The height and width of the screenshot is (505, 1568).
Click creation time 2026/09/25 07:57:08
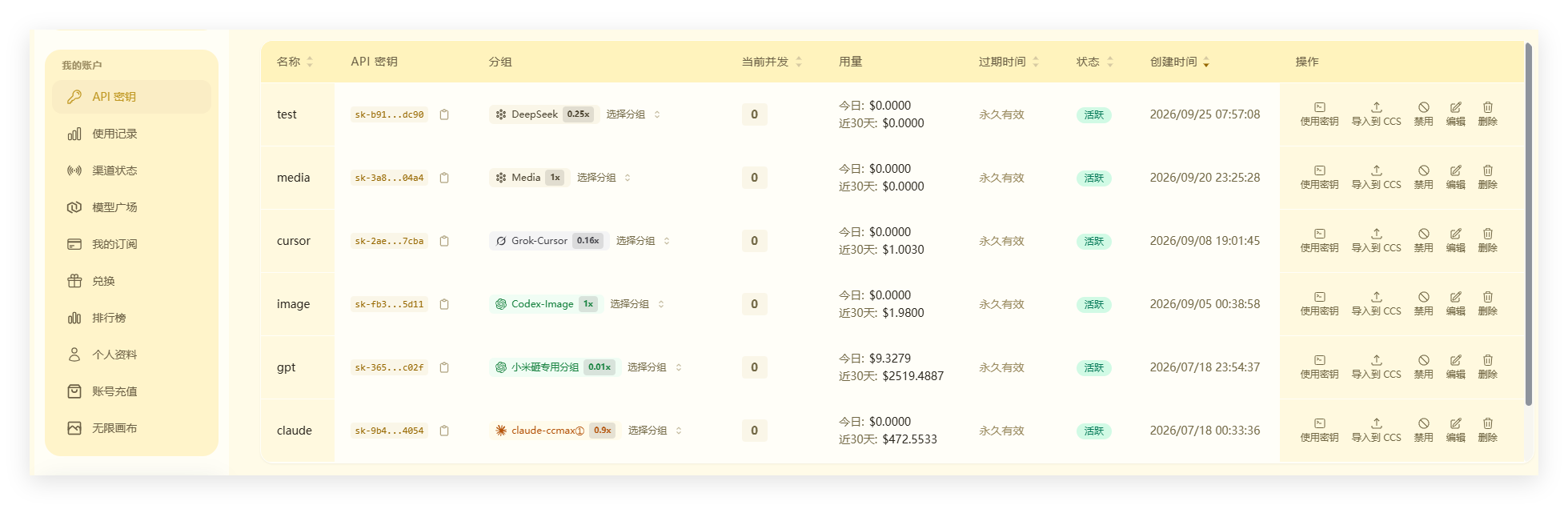pyautogui.click(x=1205, y=114)
